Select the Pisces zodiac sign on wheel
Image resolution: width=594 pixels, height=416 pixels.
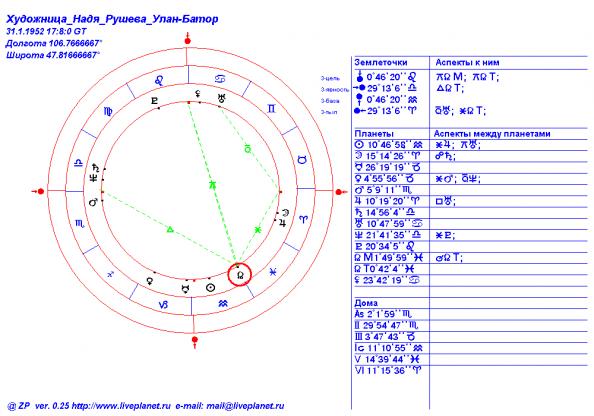point(273,272)
